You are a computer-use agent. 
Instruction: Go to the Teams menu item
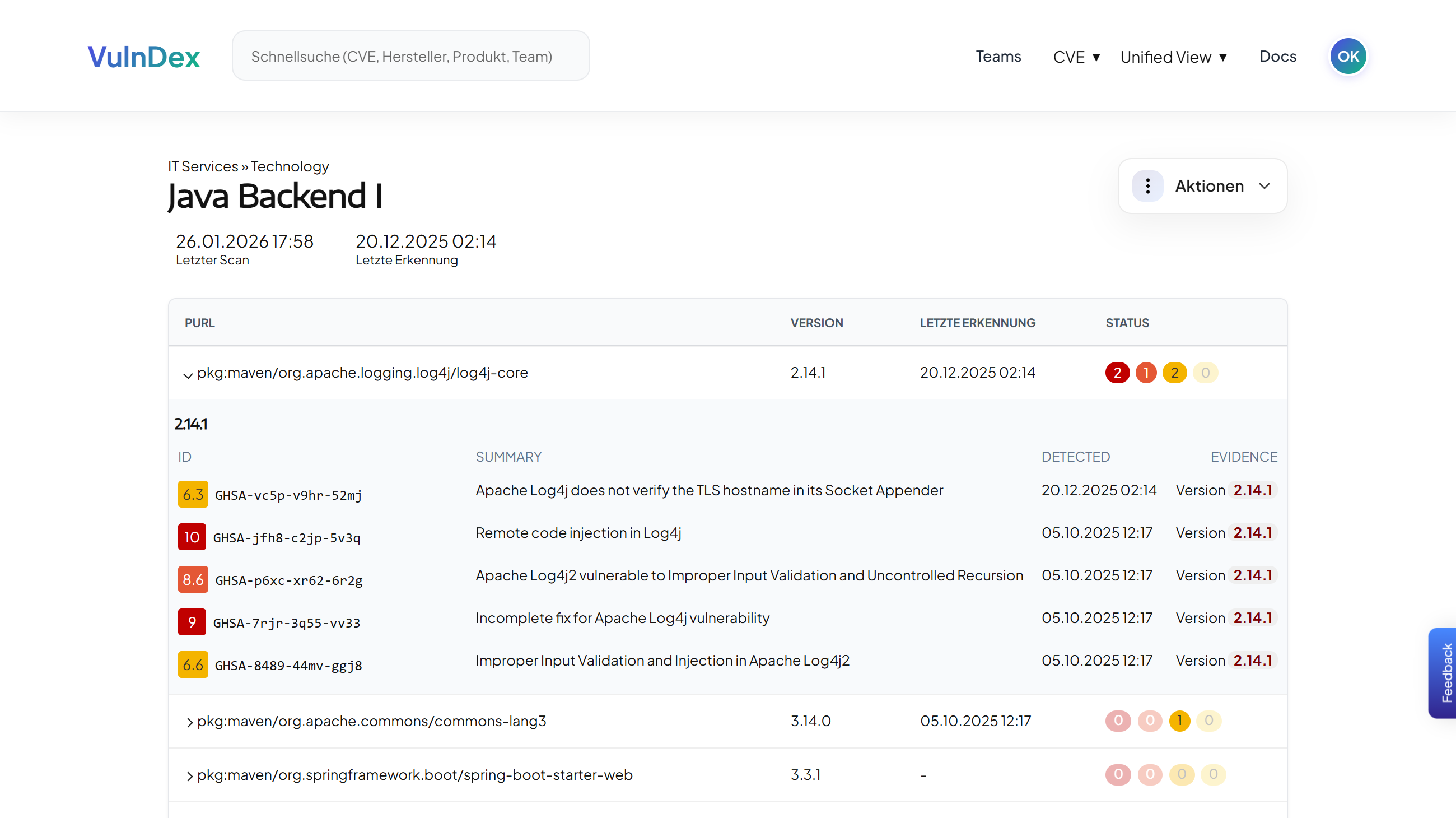click(x=998, y=57)
